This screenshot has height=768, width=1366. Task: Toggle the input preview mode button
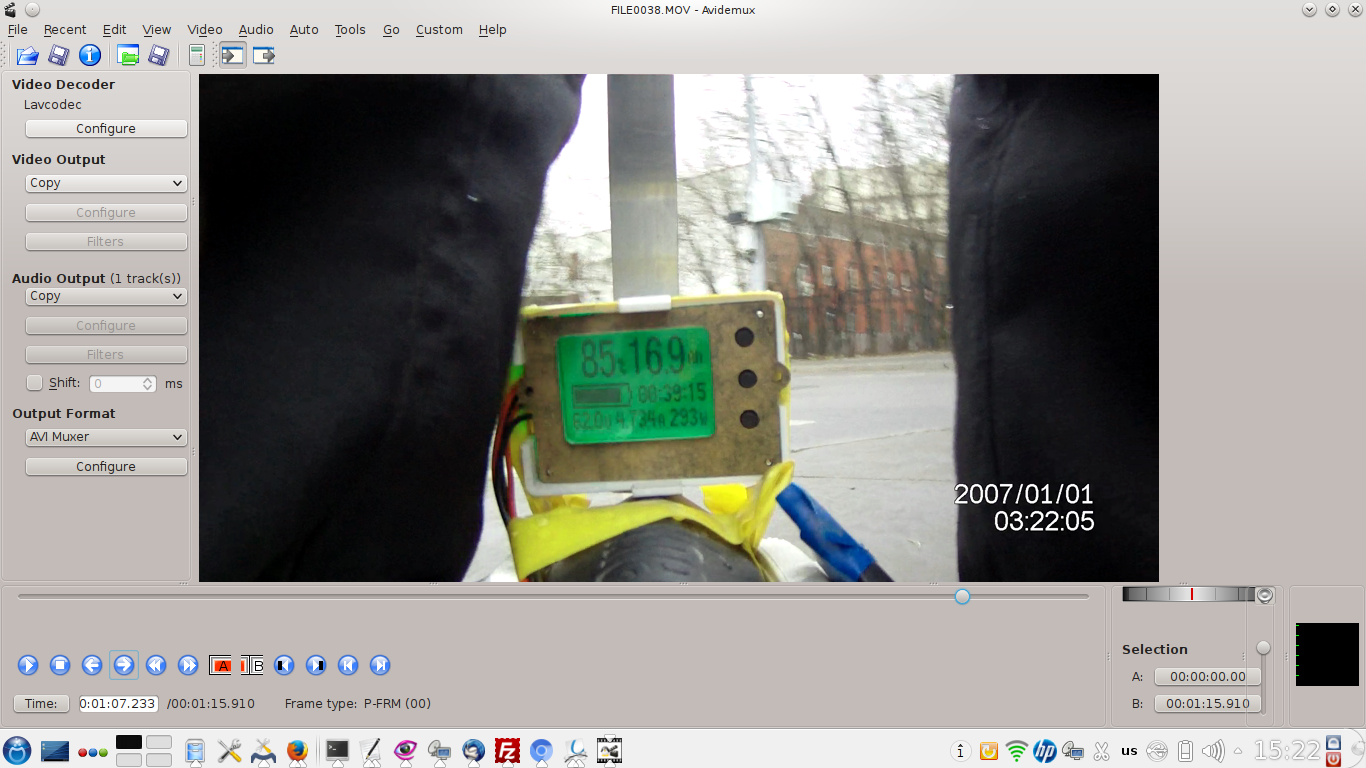[x=232, y=56]
